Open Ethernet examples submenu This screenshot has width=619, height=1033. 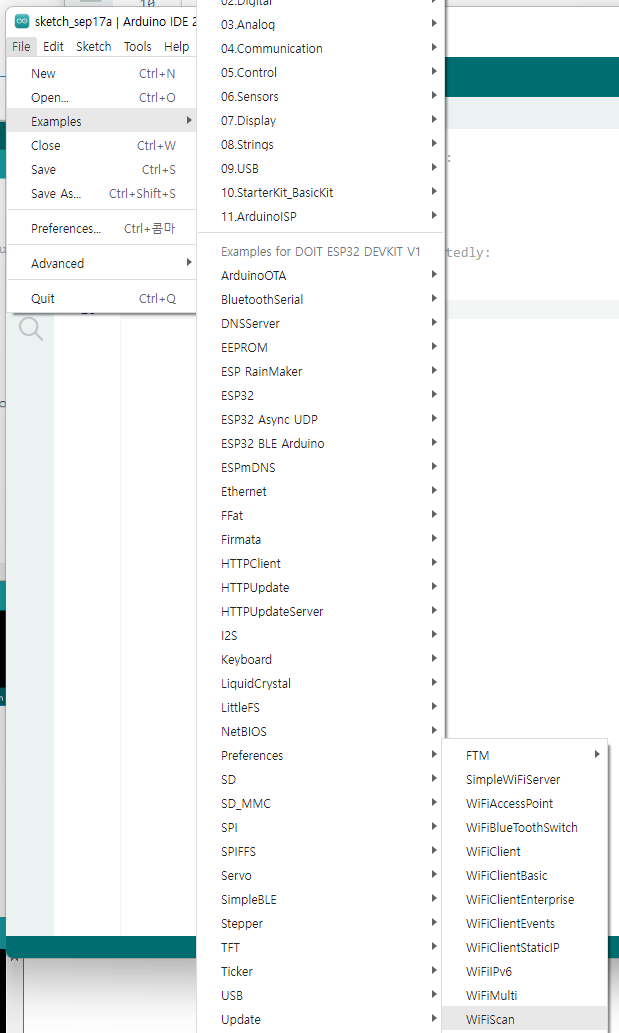pos(321,491)
